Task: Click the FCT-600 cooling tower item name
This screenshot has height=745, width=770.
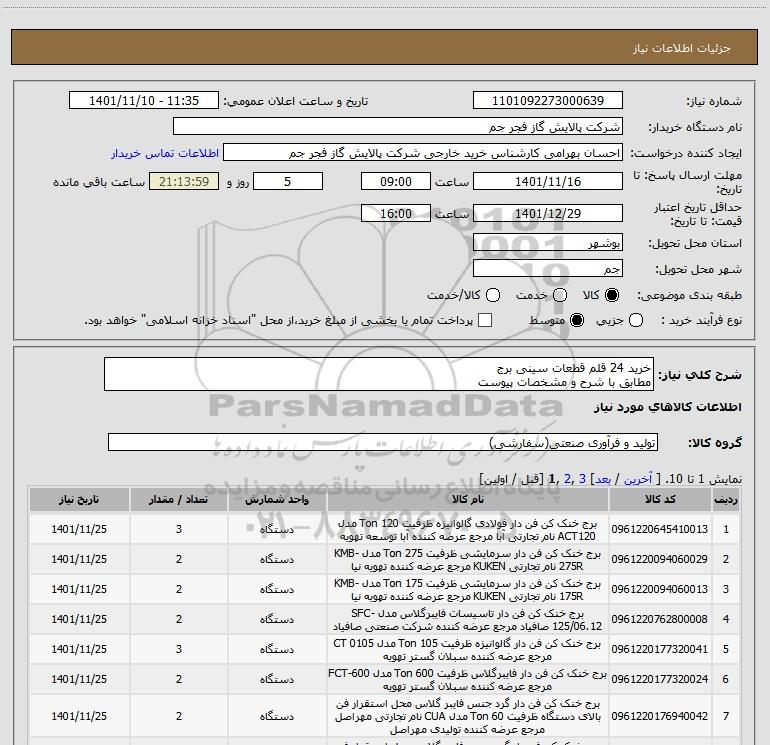Action: (x=468, y=680)
